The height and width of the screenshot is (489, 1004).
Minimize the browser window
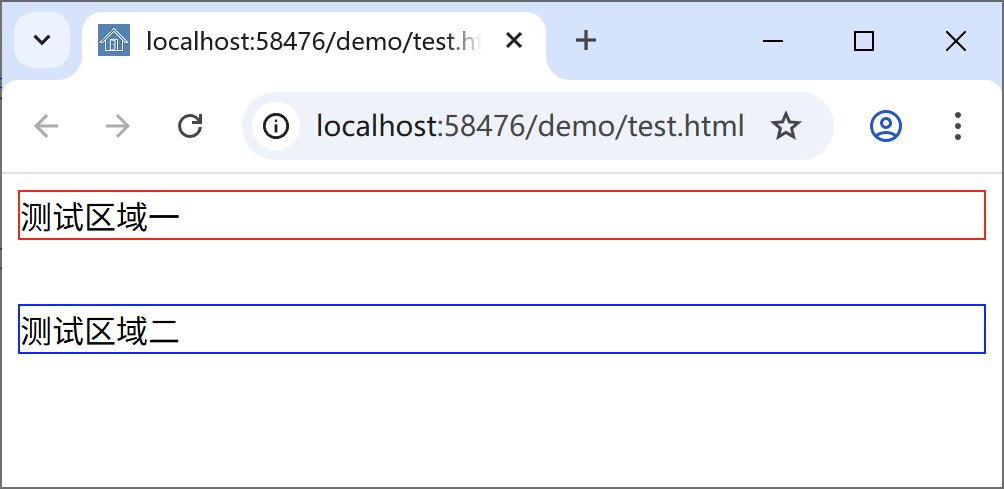(x=773, y=41)
